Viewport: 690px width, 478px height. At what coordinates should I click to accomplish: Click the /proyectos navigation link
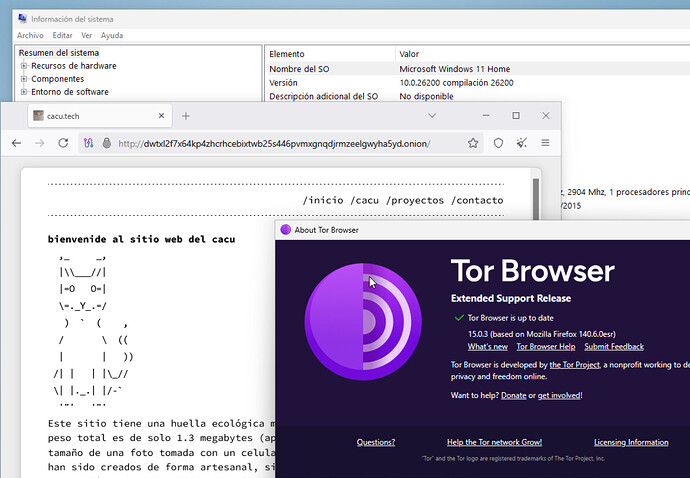click(x=415, y=200)
